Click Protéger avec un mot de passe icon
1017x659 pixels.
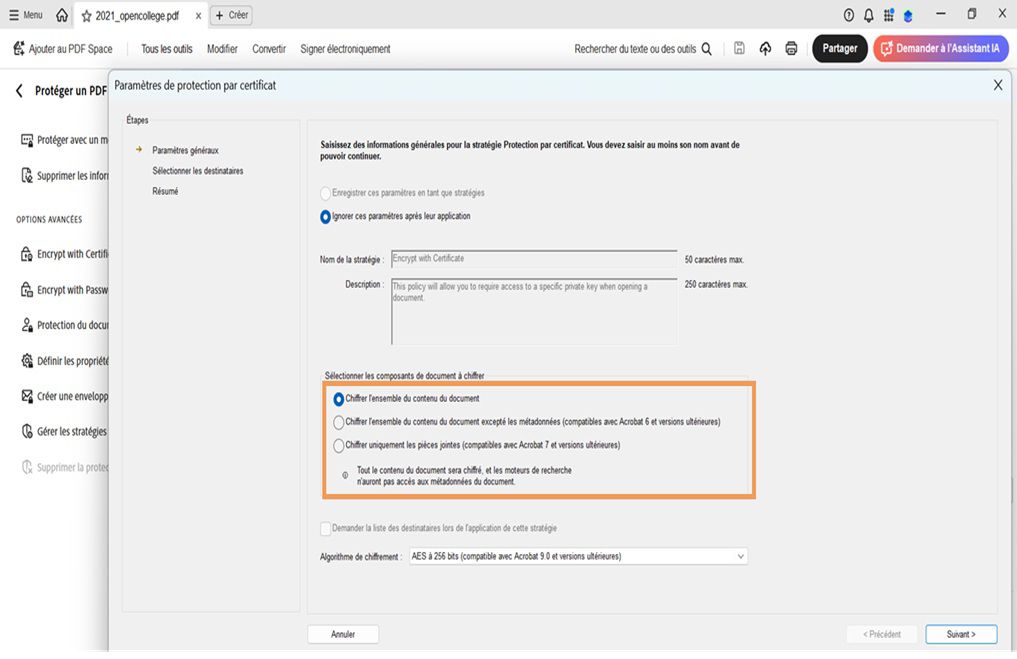[27, 140]
